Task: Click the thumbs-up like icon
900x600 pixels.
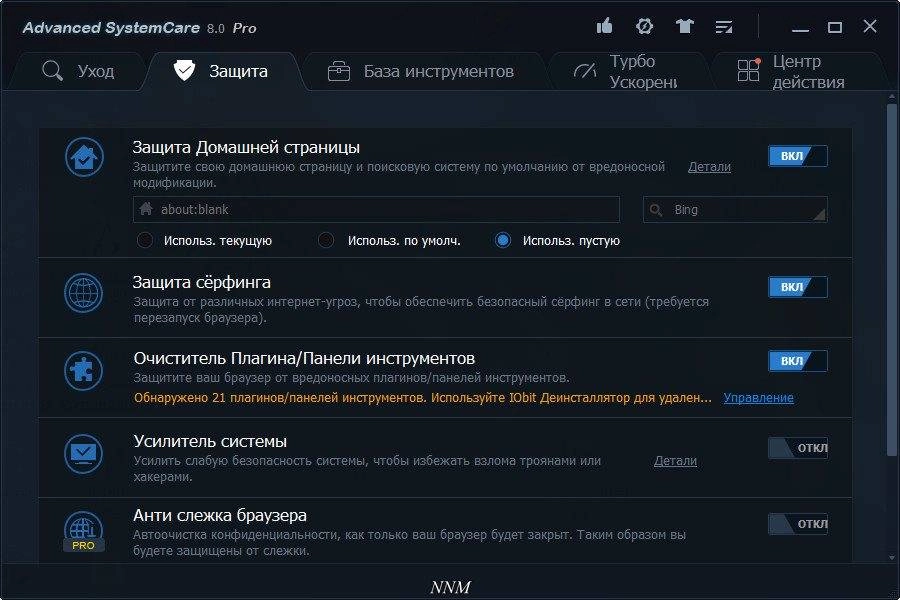Action: point(604,26)
